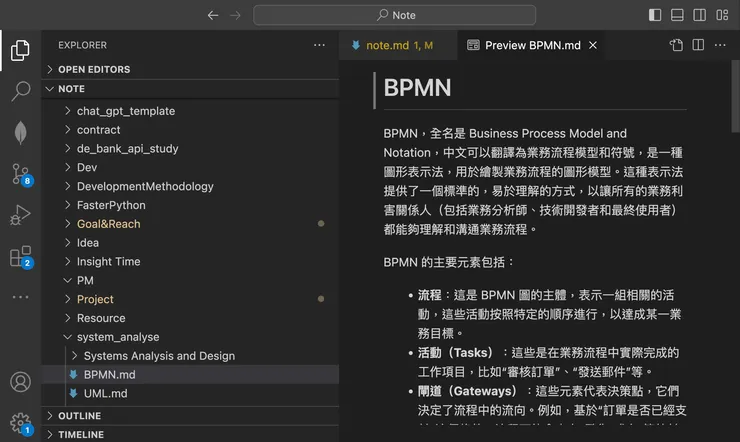Click the bold "活動（Tasks）" bullet text
Screen dimensions: 740x442
click(x=455, y=352)
